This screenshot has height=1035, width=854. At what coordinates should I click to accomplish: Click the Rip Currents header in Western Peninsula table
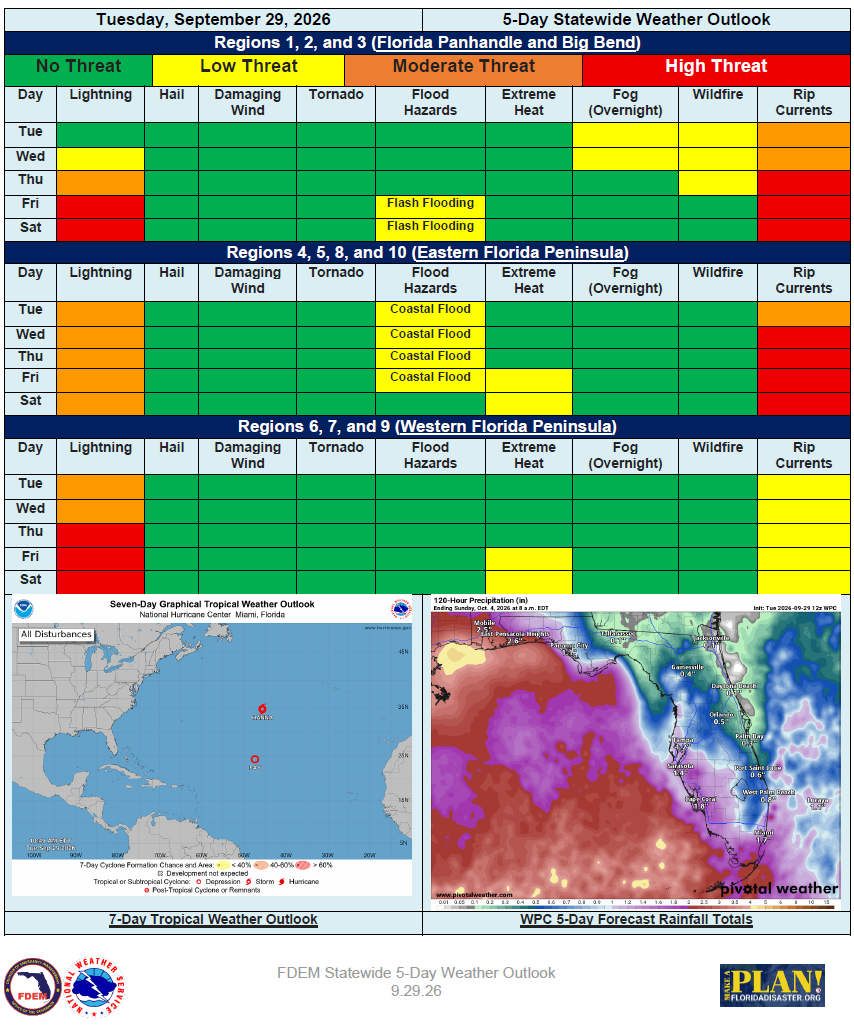(x=803, y=455)
